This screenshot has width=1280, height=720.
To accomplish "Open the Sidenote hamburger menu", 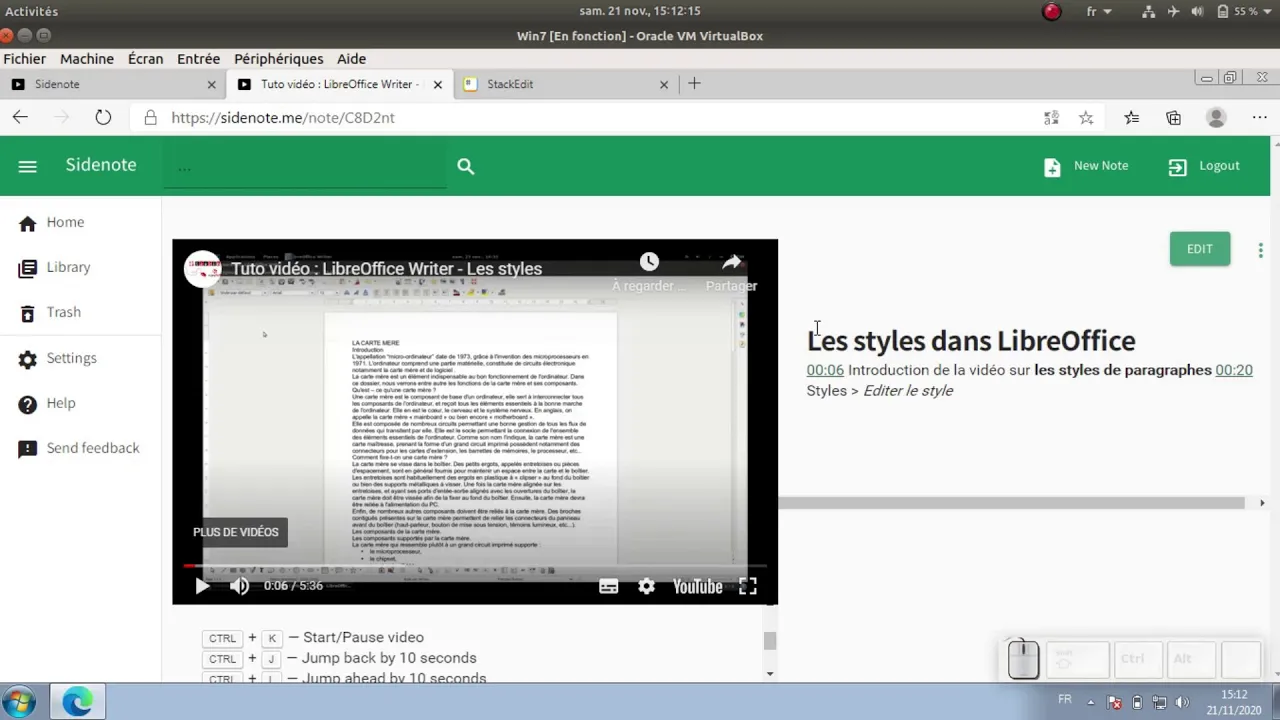I will tap(27, 166).
